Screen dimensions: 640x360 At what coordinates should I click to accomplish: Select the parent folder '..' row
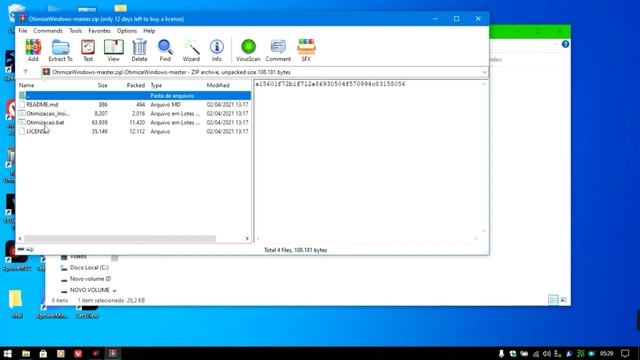tap(134, 96)
